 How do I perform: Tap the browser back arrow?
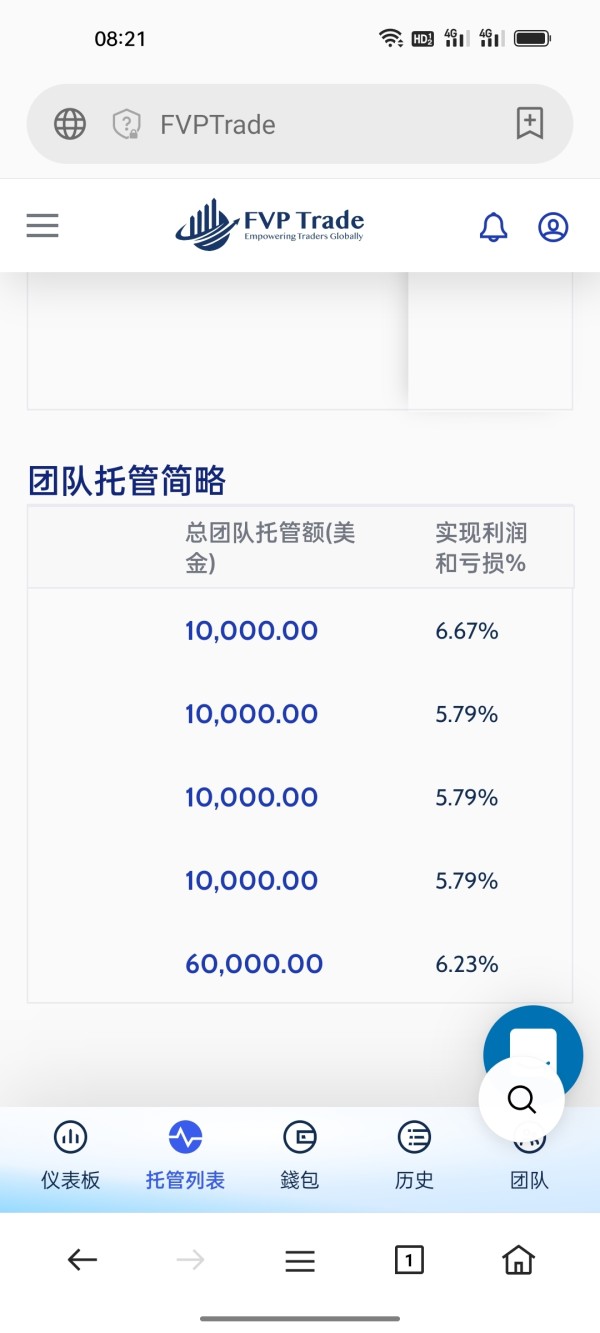click(x=82, y=1261)
